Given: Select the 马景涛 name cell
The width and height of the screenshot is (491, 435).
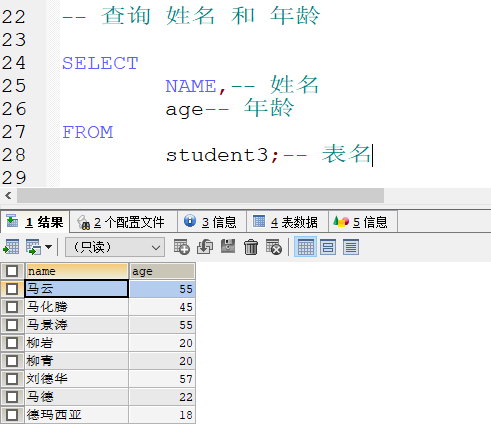Looking at the screenshot, I should (x=76, y=325).
